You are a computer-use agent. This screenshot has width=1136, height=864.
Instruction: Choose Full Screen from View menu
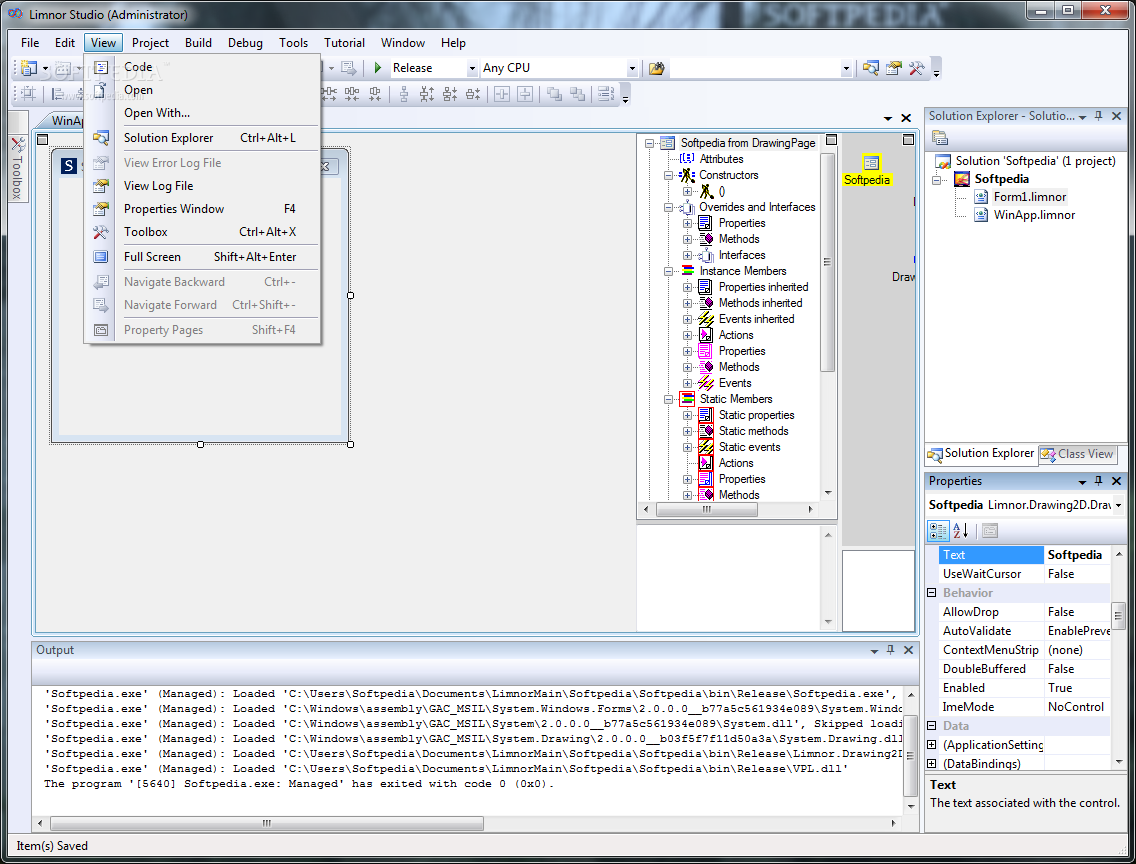pos(202,257)
